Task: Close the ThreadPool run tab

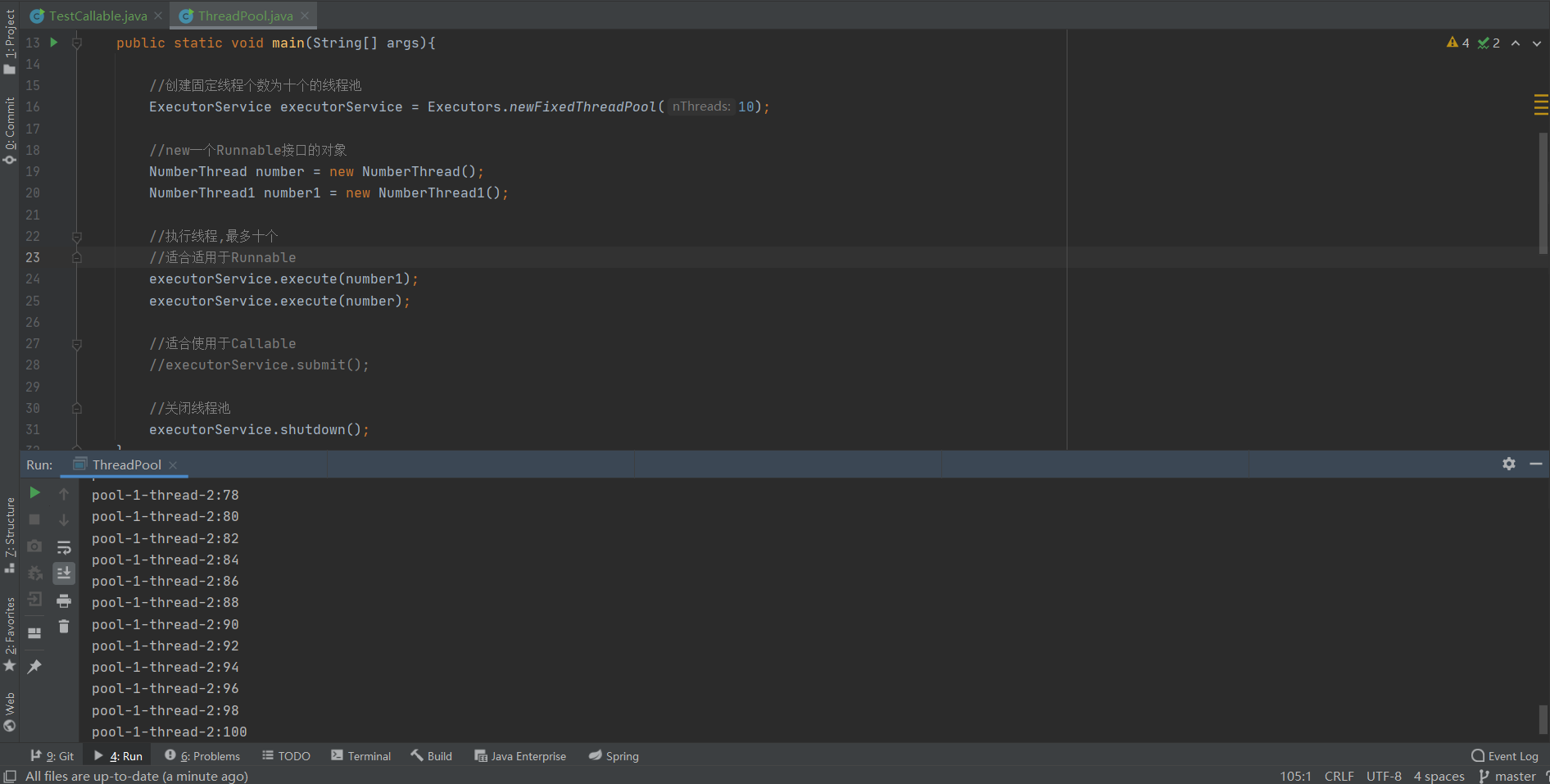Action: point(173,465)
